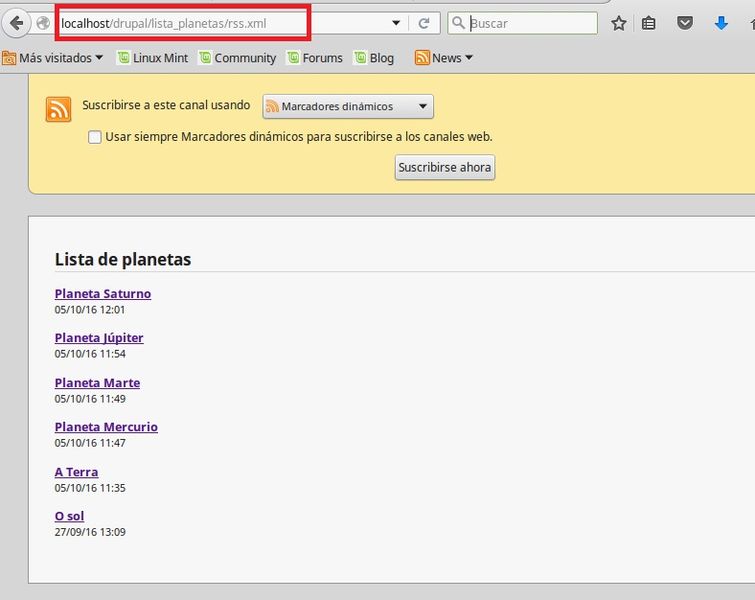Check Usar siempre Marcadores dinámicos checkbox
The height and width of the screenshot is (600, 755).
[95, 137]
